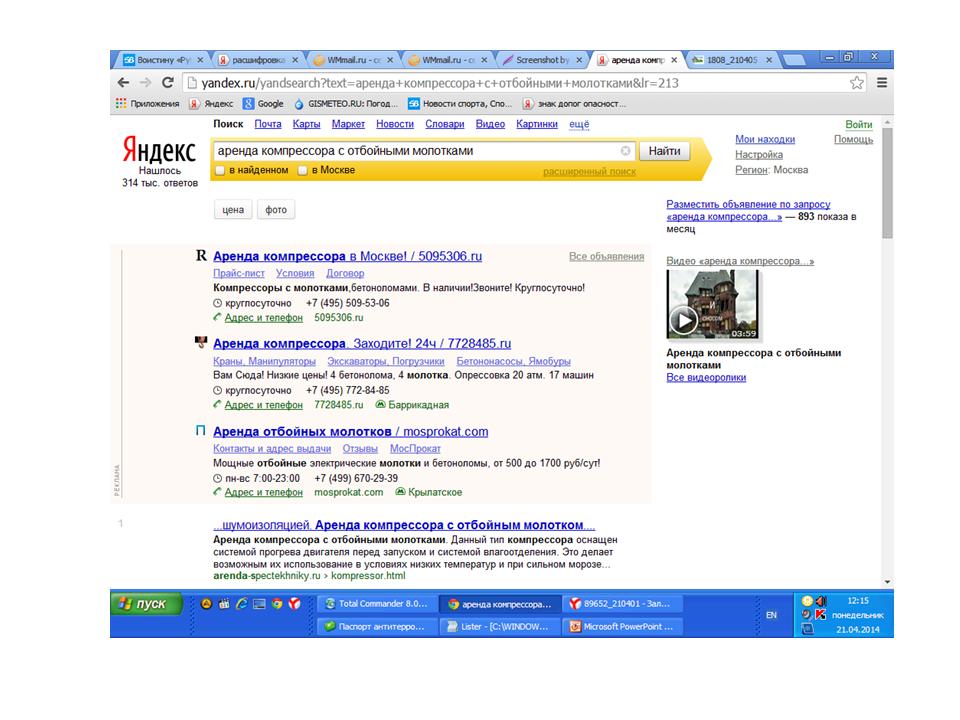The height and width of the screenshot is (720, 960).
Task: Click the volume speaker tray icon
Action: tap(821, 601)
